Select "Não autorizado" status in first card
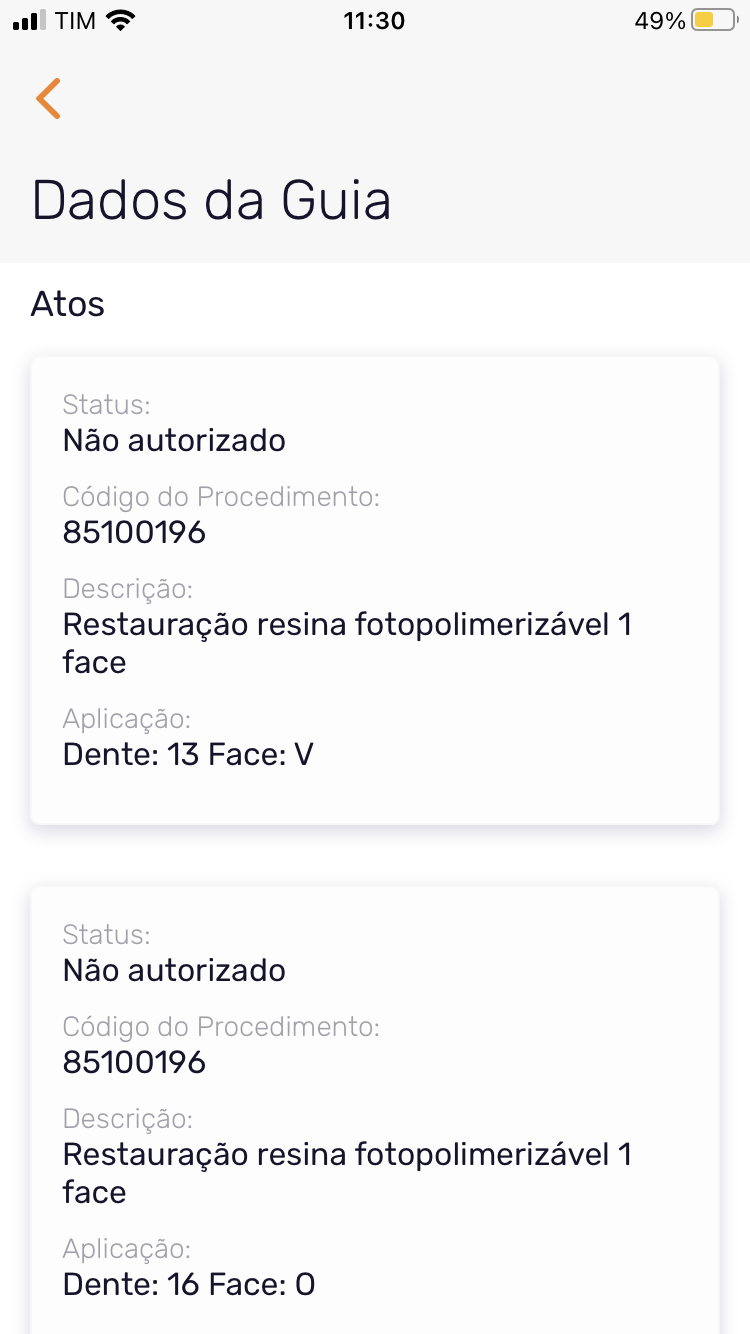 click(x=174, y=440)
